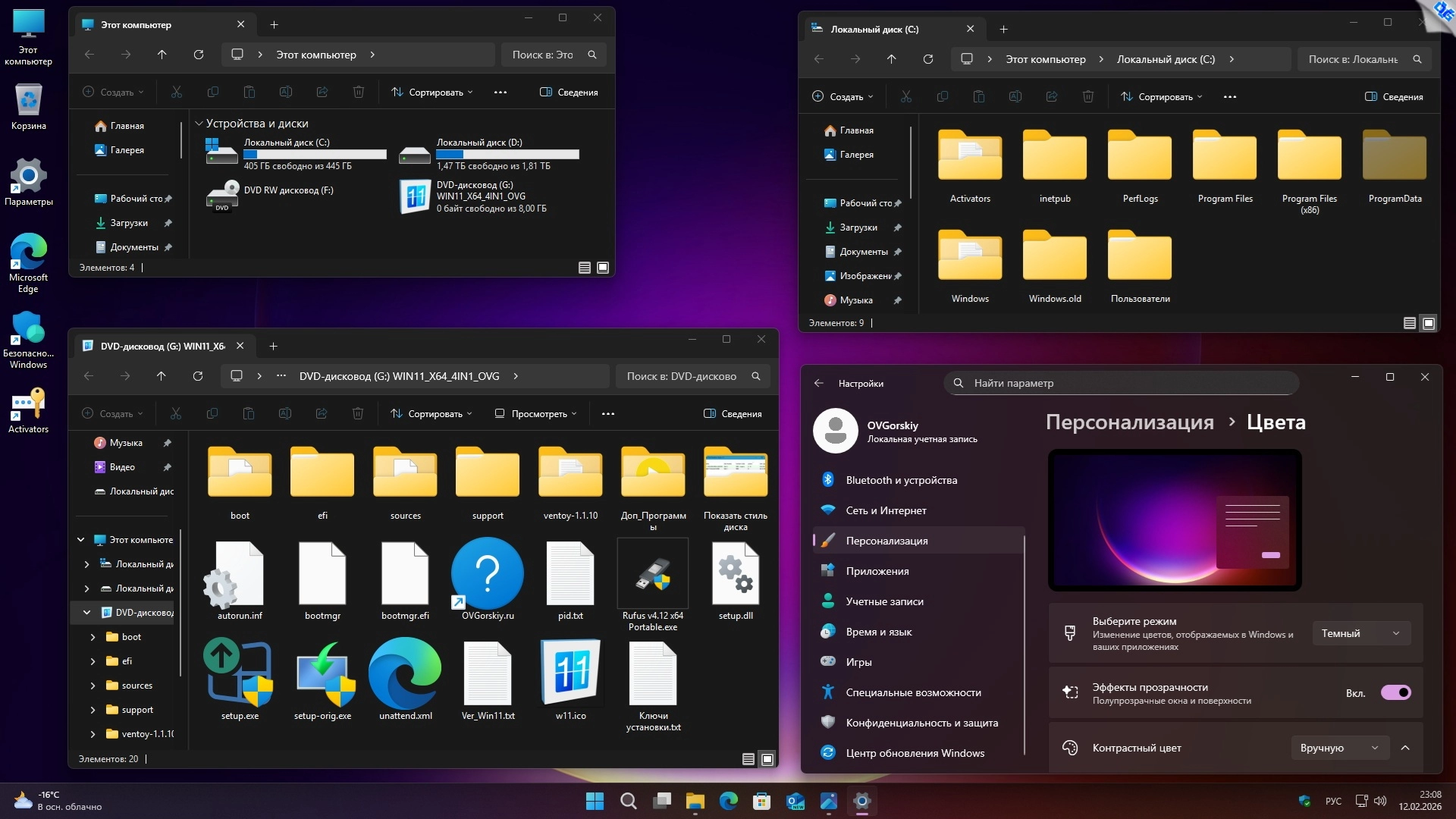Collapse the Устройства и диски group

point(199,124)
